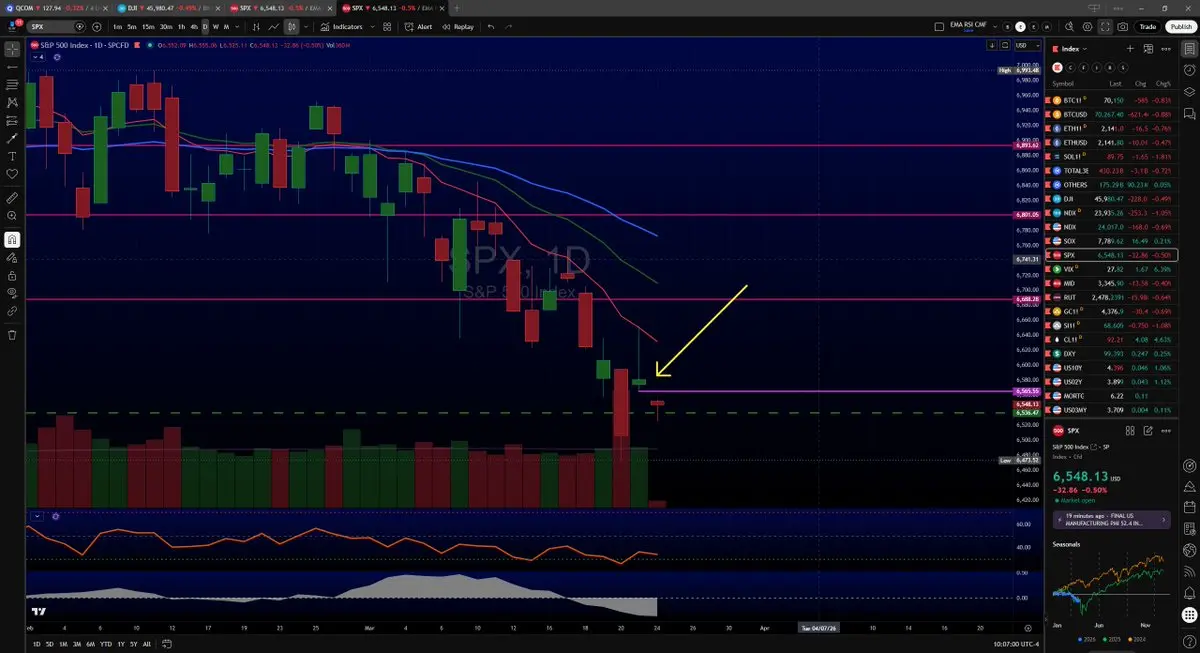Start bar Replay mode
Image resolution: width=1200 pixels, height=653 pixels.
458,27
